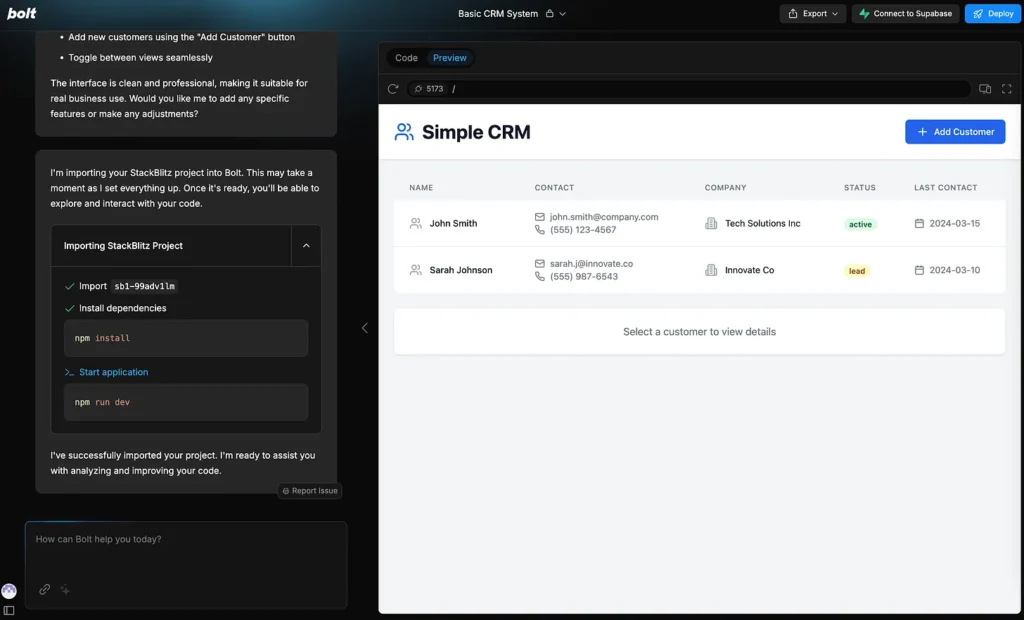The height and width of the screenshot is (620, 1024).
Task: Click the Innovate Co company name
Action: point(749,270)
